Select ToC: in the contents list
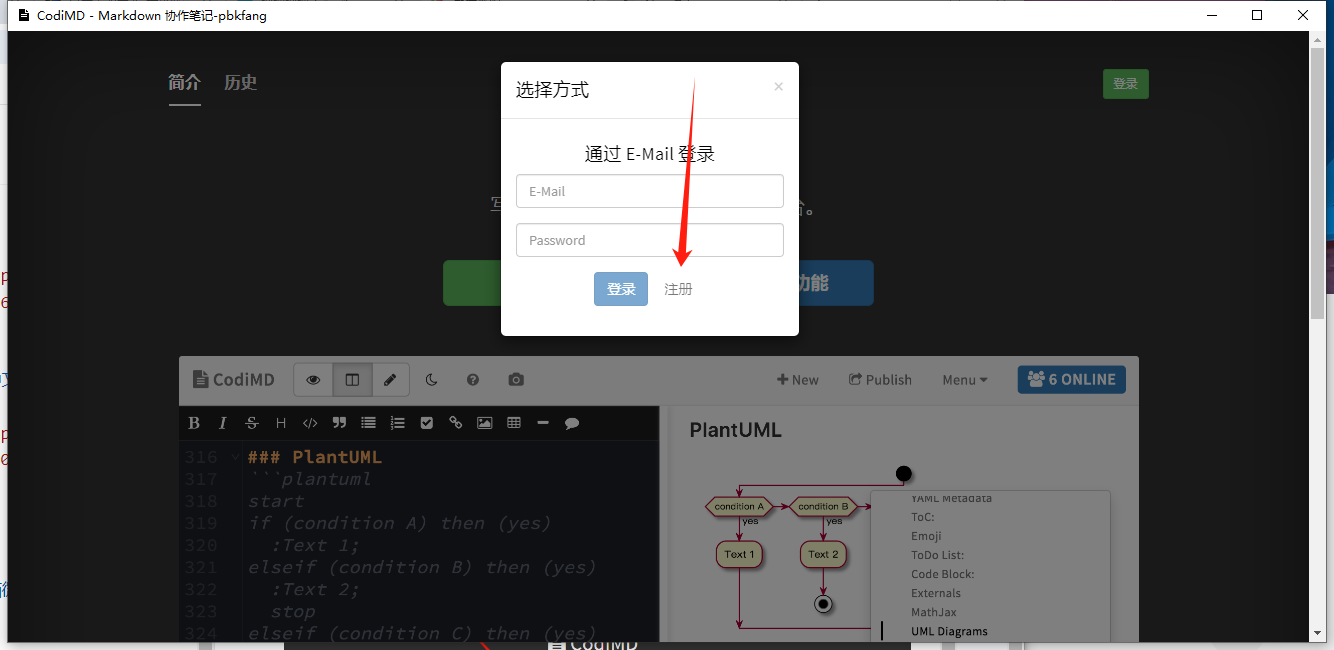The width and height of the screenshot is (1334, 650). point(923,517)
